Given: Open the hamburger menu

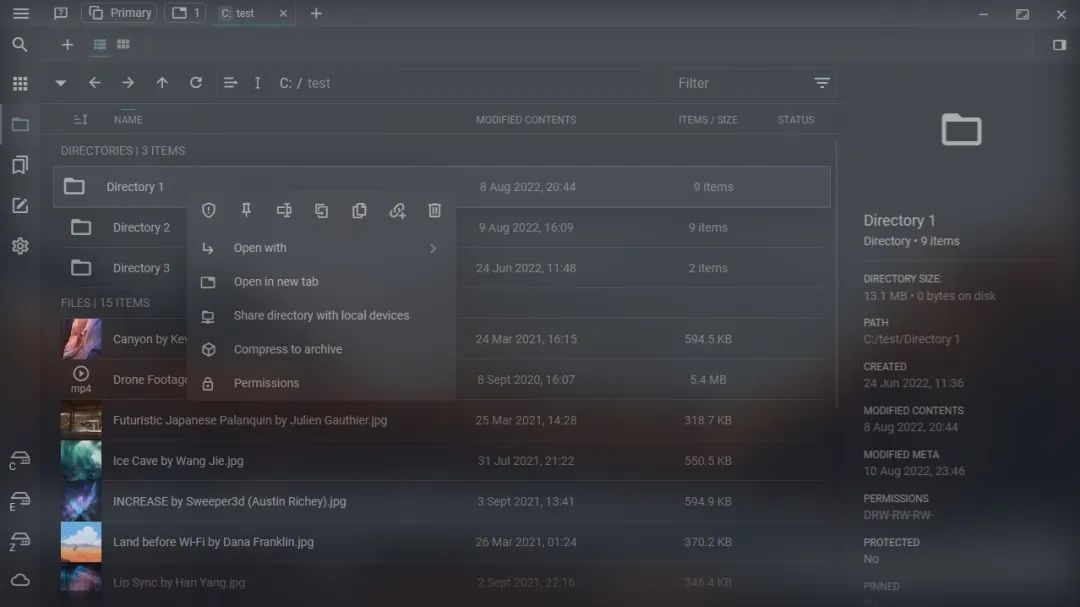Looking at the screenshot, I should point(21,13).
